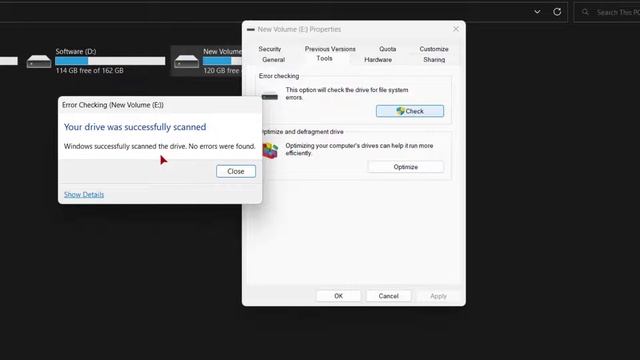Expand the address bar history chevron
Viewport: 640px width, 360px height.
click(x=538, y=12)
